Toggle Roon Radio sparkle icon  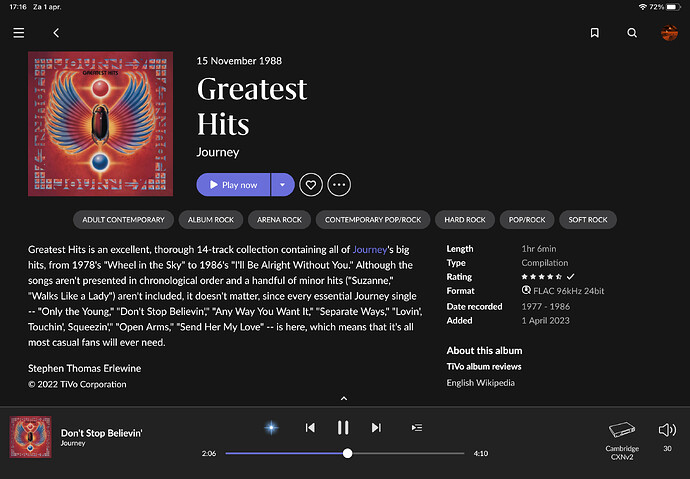click(x=271, y=428)
